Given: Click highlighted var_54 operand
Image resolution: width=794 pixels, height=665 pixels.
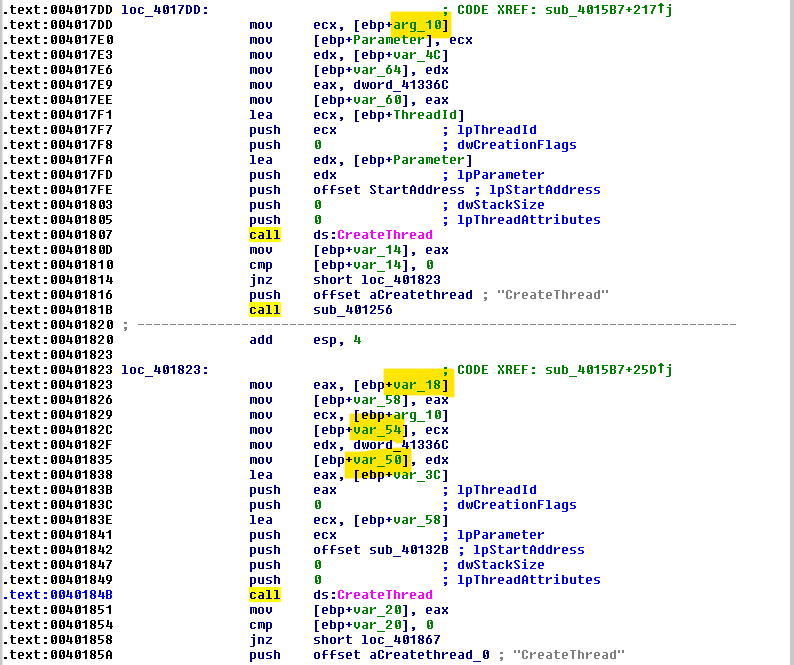Looking at the screenshot, I should (x=376, y=430).
